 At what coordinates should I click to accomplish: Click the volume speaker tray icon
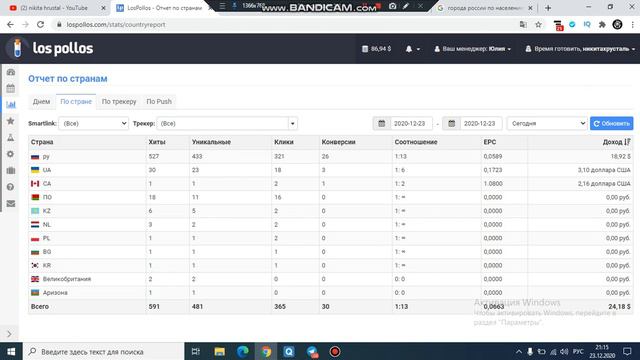point(564,351)
